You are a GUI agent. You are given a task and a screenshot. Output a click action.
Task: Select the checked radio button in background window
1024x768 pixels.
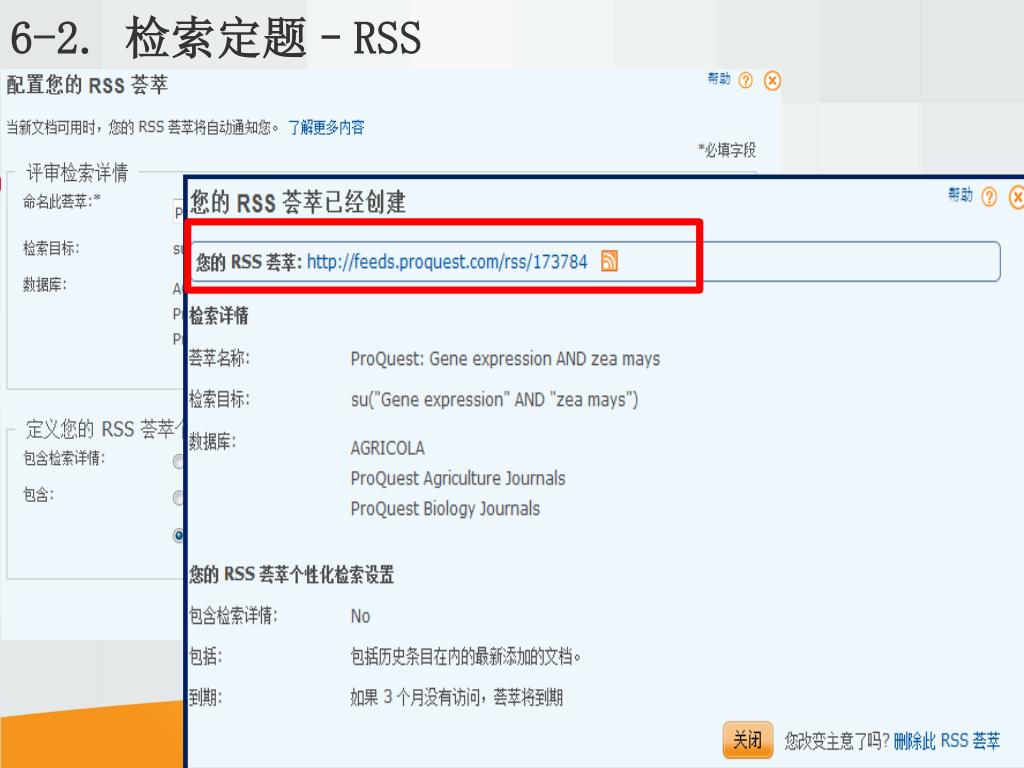tap(178, 536)
